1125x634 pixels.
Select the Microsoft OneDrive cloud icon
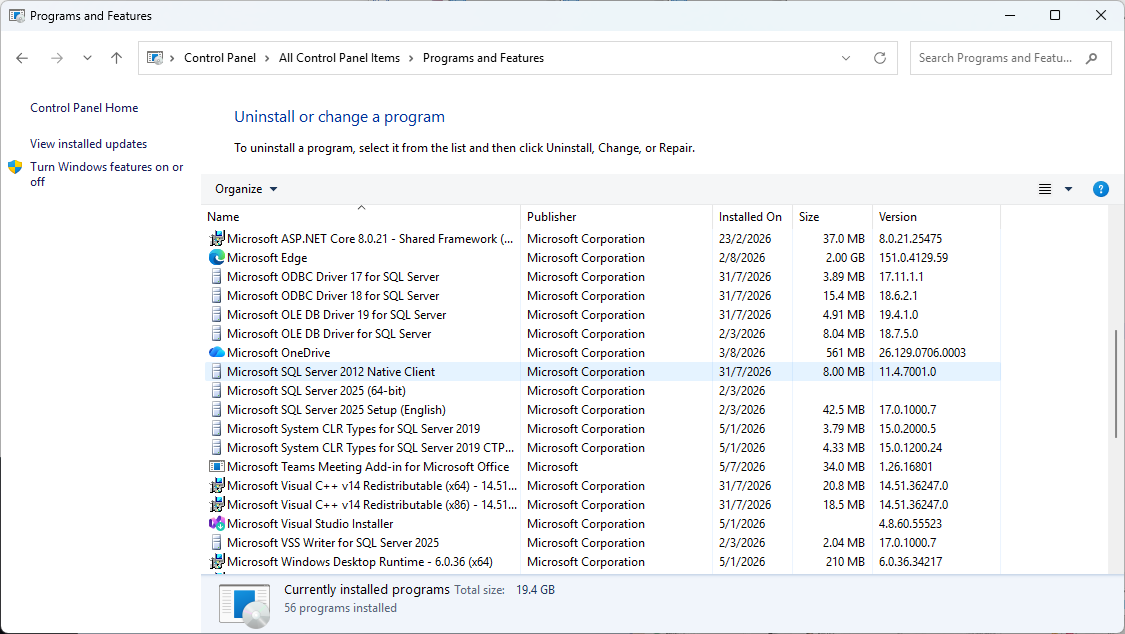[x=217, y=352]
